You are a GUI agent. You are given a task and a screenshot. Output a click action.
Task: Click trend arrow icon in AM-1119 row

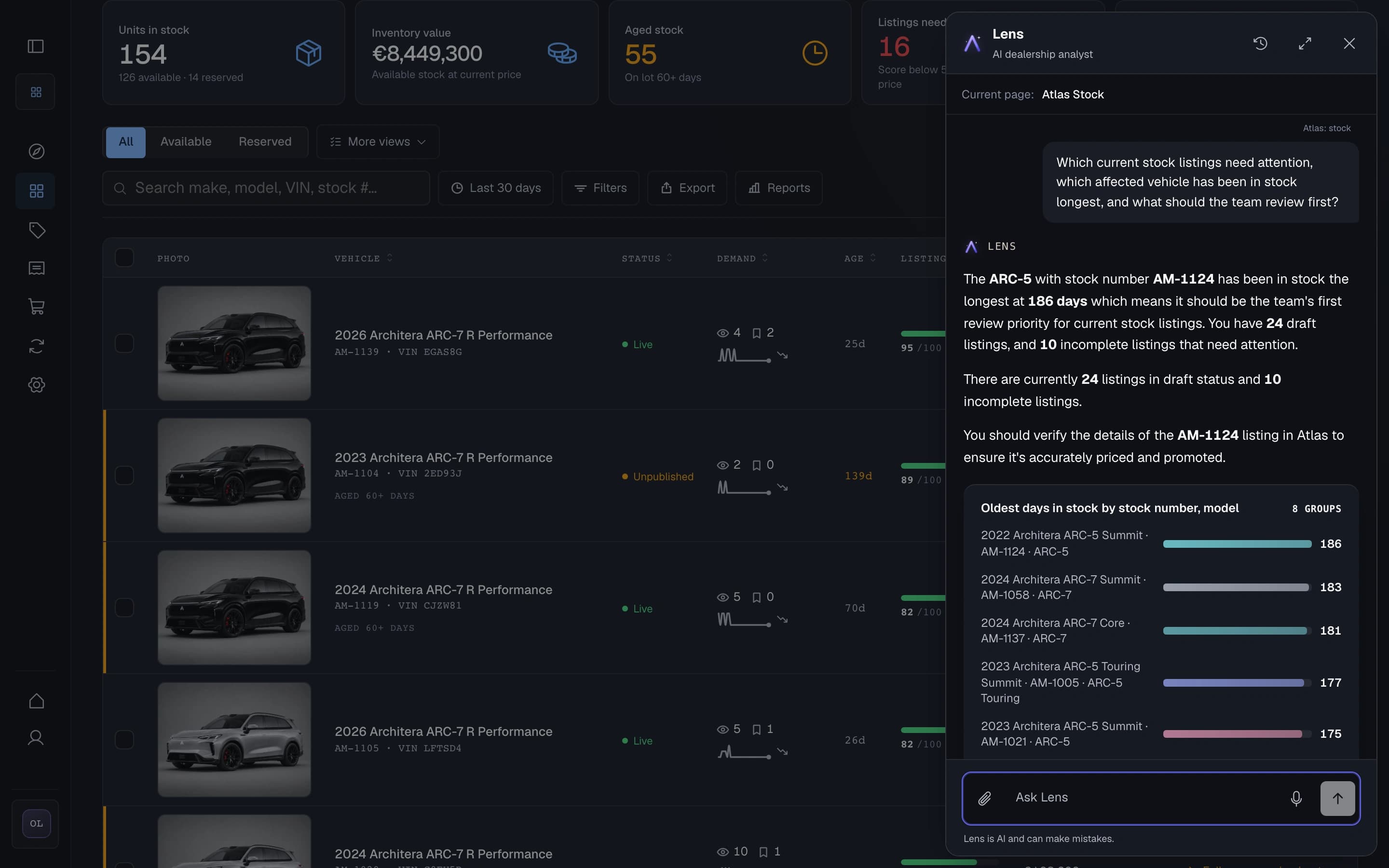tap(782, 620)
